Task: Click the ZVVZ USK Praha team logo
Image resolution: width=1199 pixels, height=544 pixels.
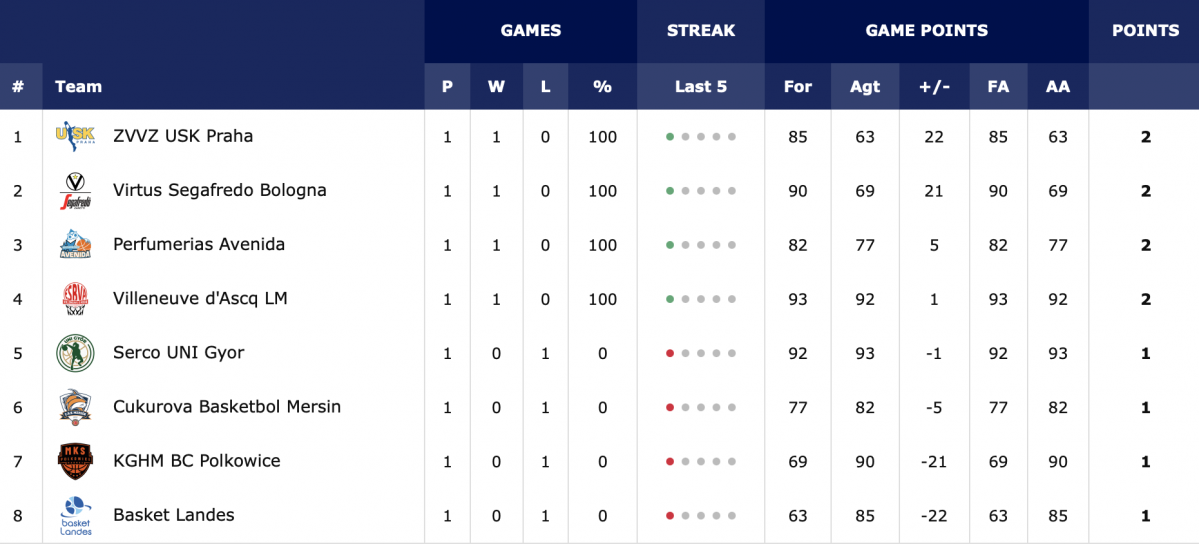Action: pyautogui.click(x=76, y=137)
